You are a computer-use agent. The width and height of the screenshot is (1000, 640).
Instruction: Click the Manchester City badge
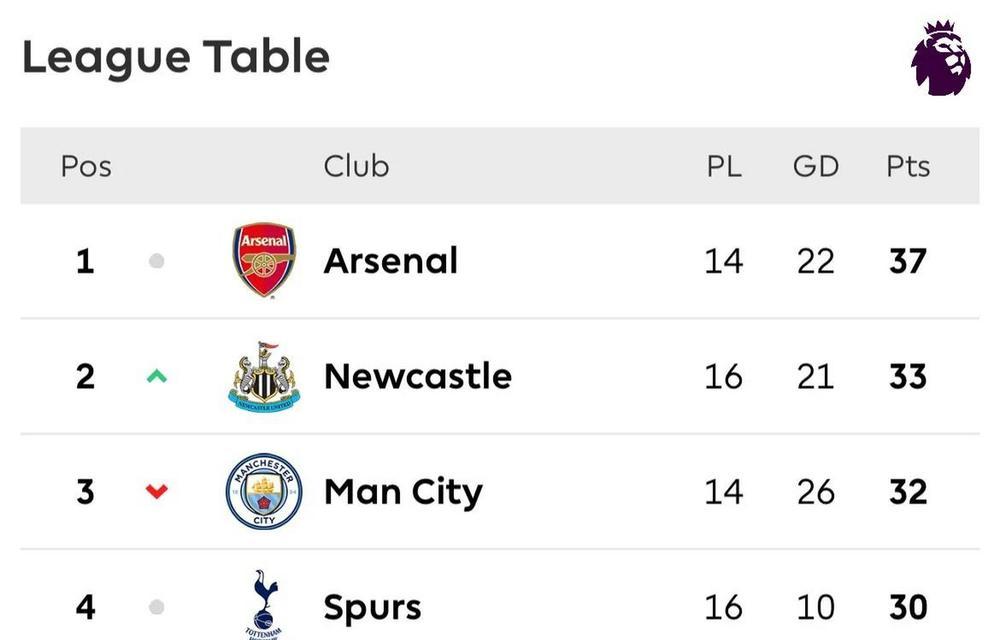click(x=264, y=491)
